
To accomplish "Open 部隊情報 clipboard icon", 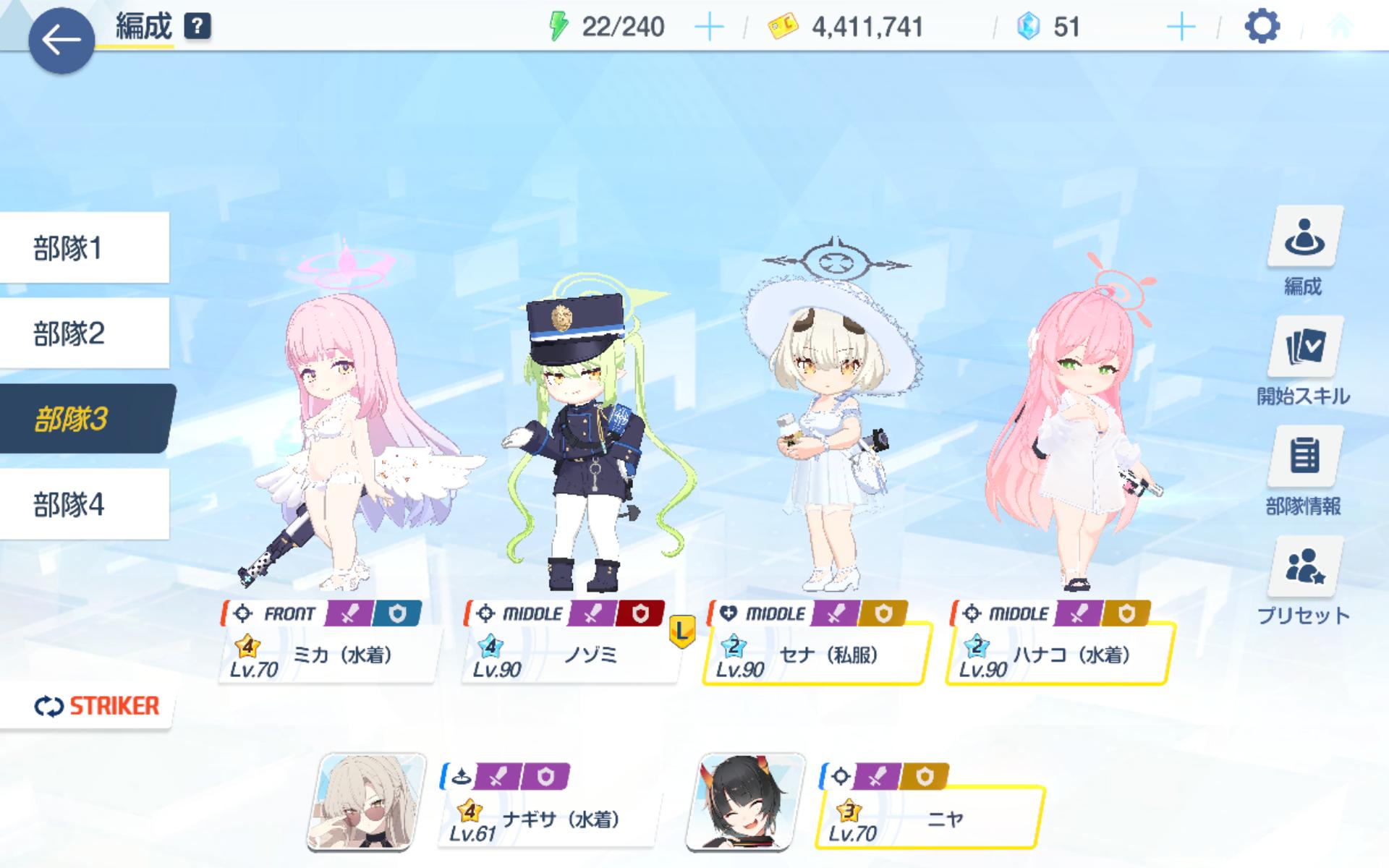I will click(x=1304, y=456).
